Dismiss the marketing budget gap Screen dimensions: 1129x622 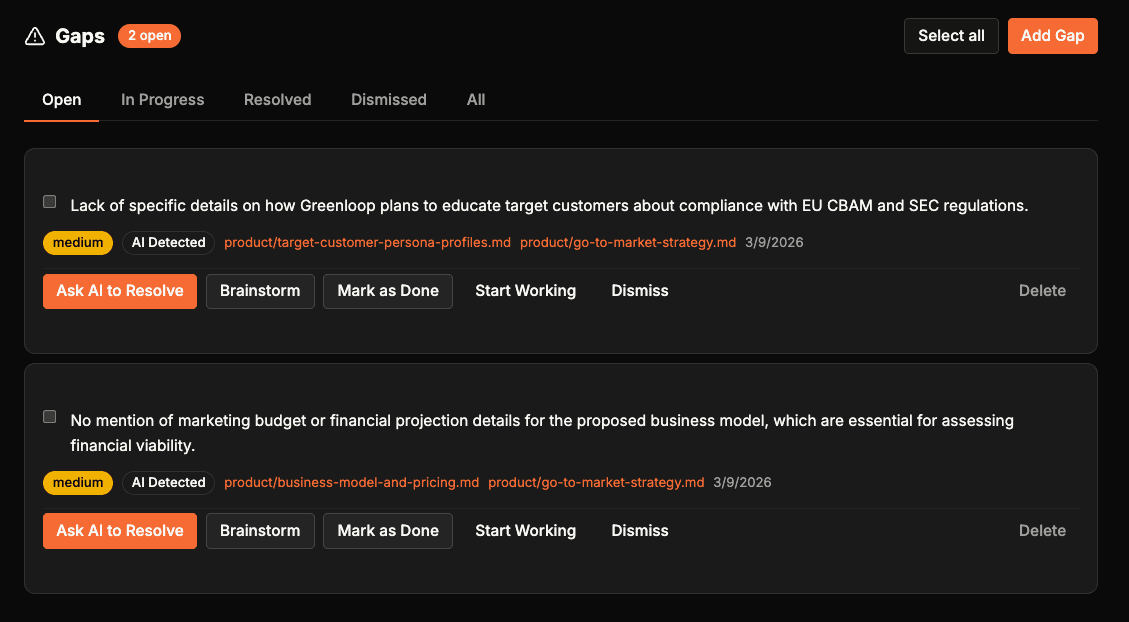(640, 531)
